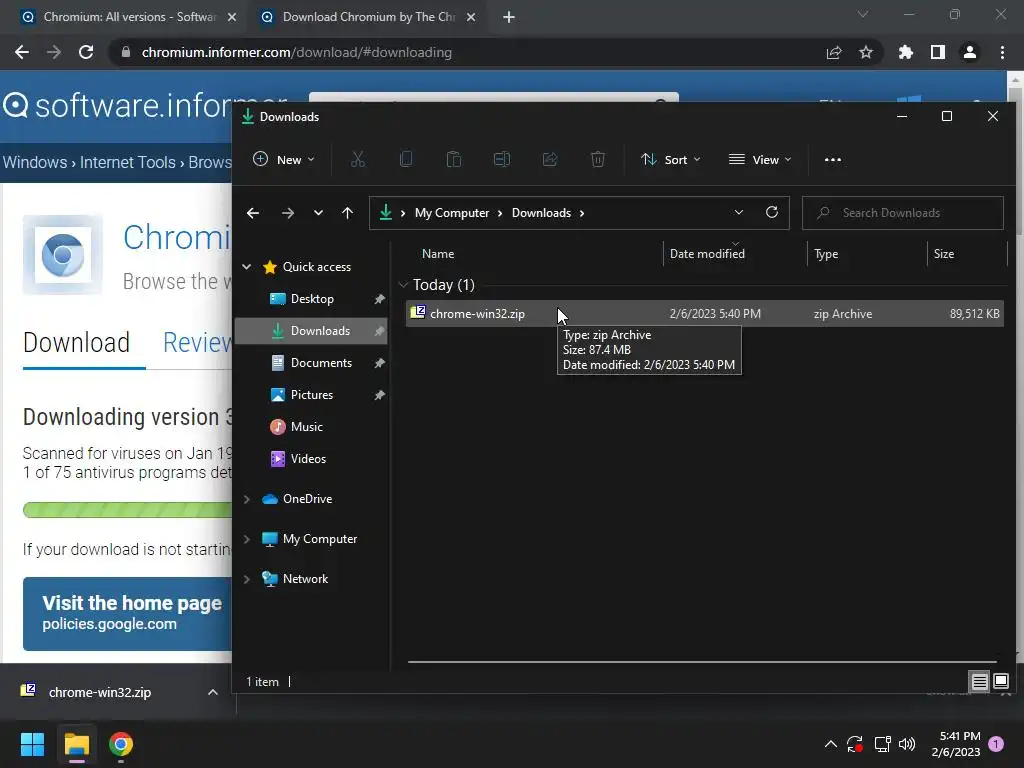
Task: Bookmark this page with star icon
Action: tap(866, 52)
